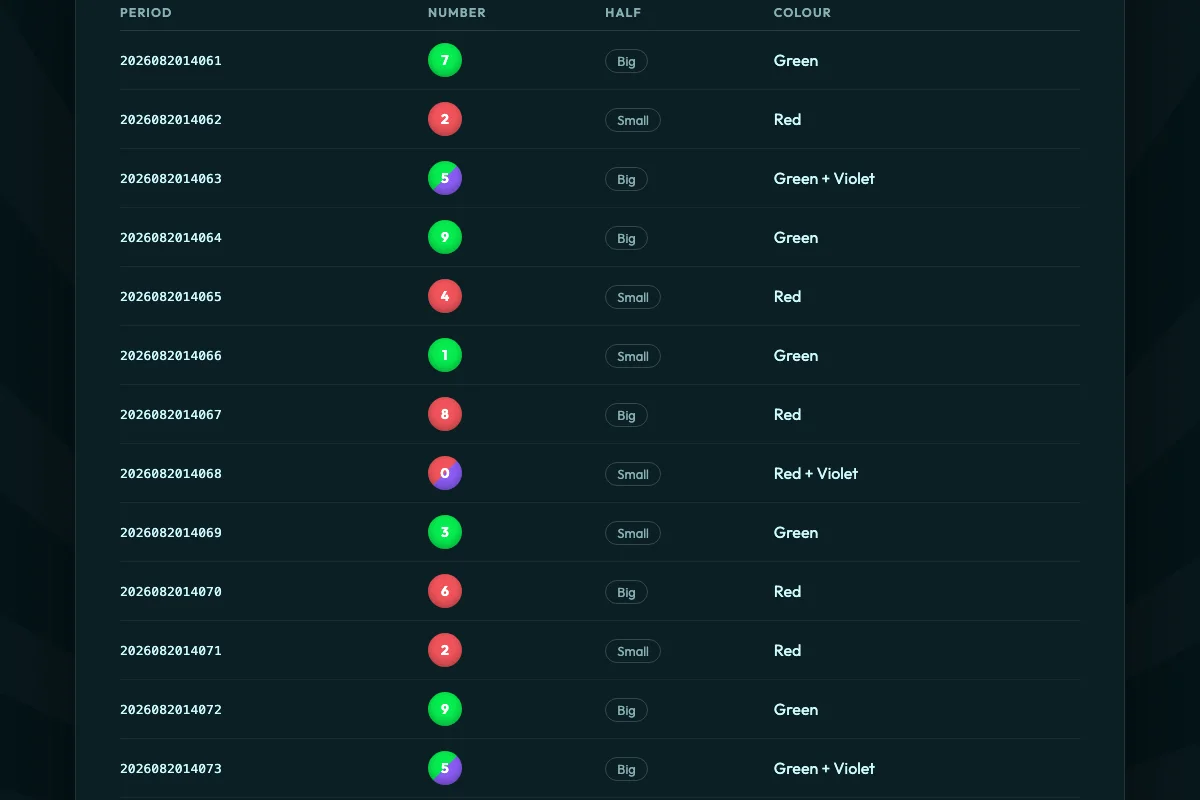
Task: Click the COLOUR column header
Action: pos(803,13)
